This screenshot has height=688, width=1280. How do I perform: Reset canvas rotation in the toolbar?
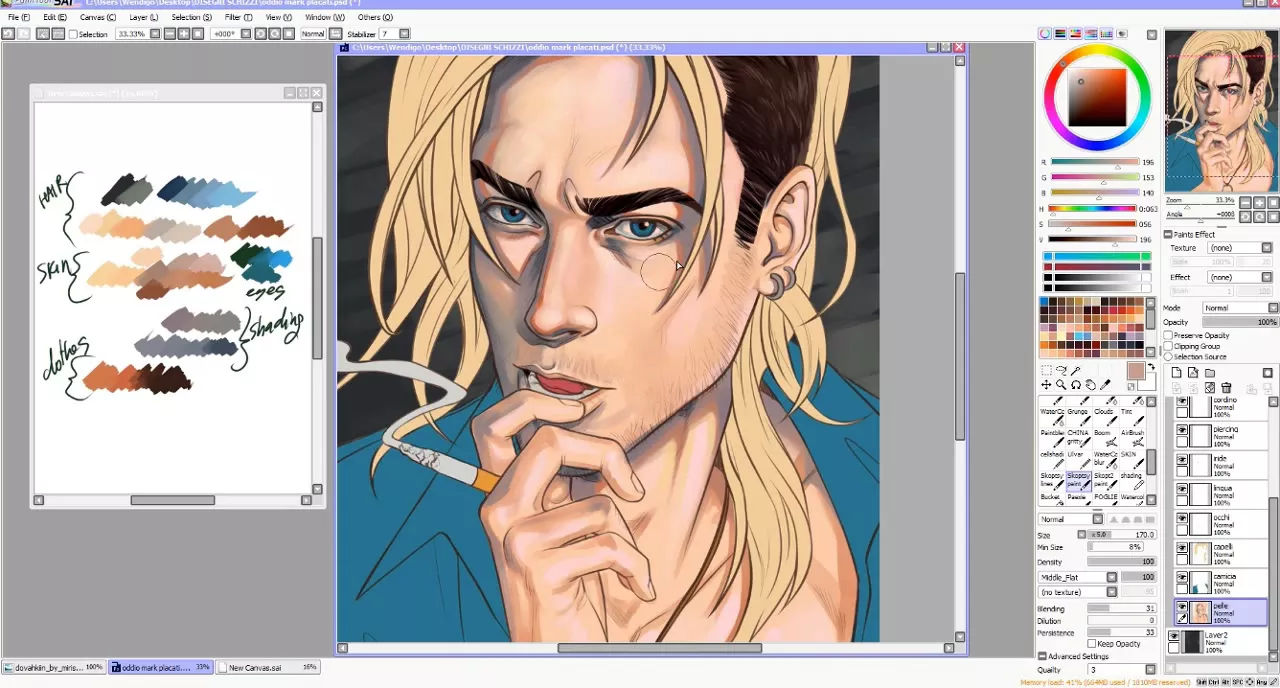288,33
